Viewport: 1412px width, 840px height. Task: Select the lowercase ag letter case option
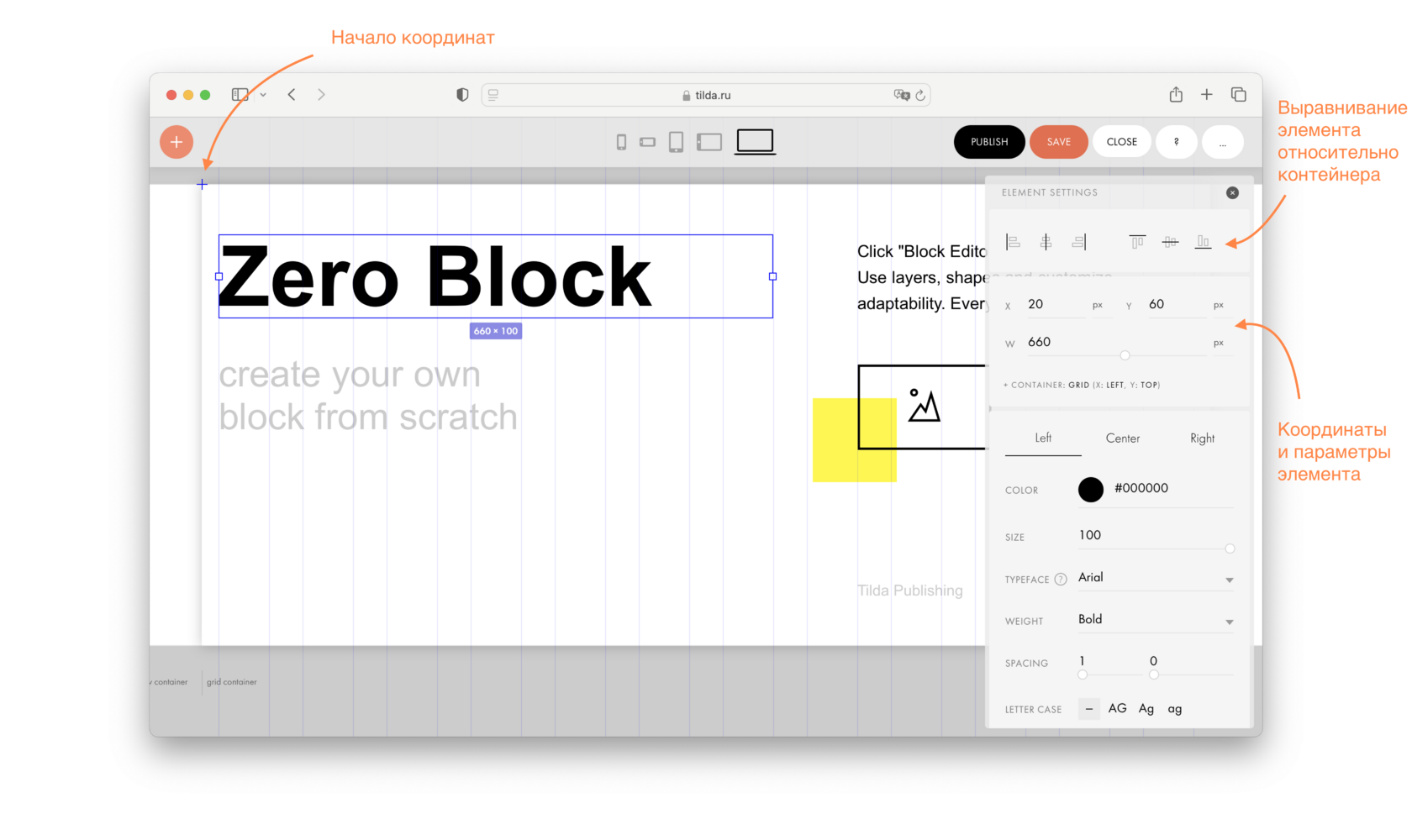pos(1174,708)
